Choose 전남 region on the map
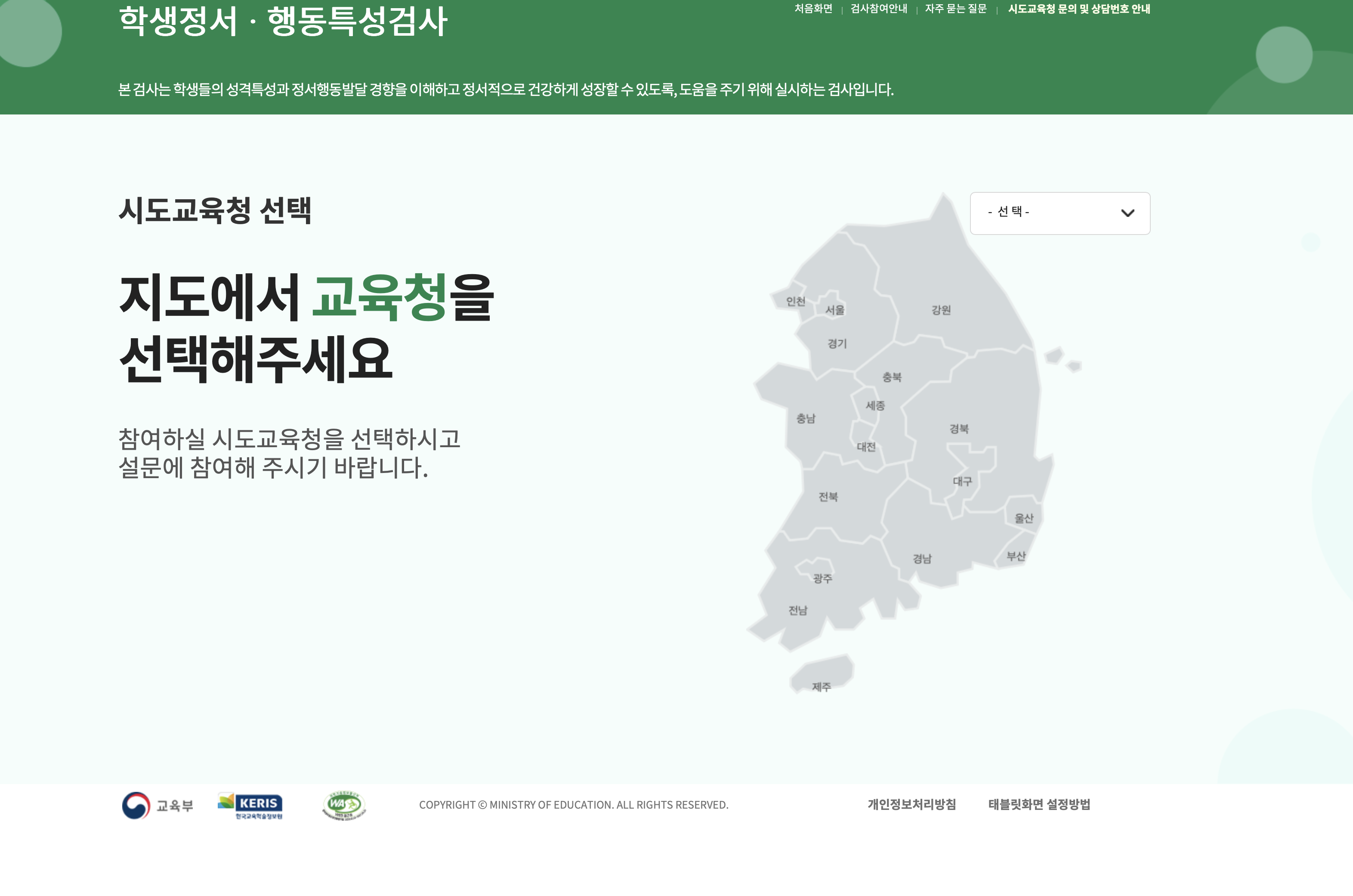Screen dimensions: 1353x896 point(797,610)
